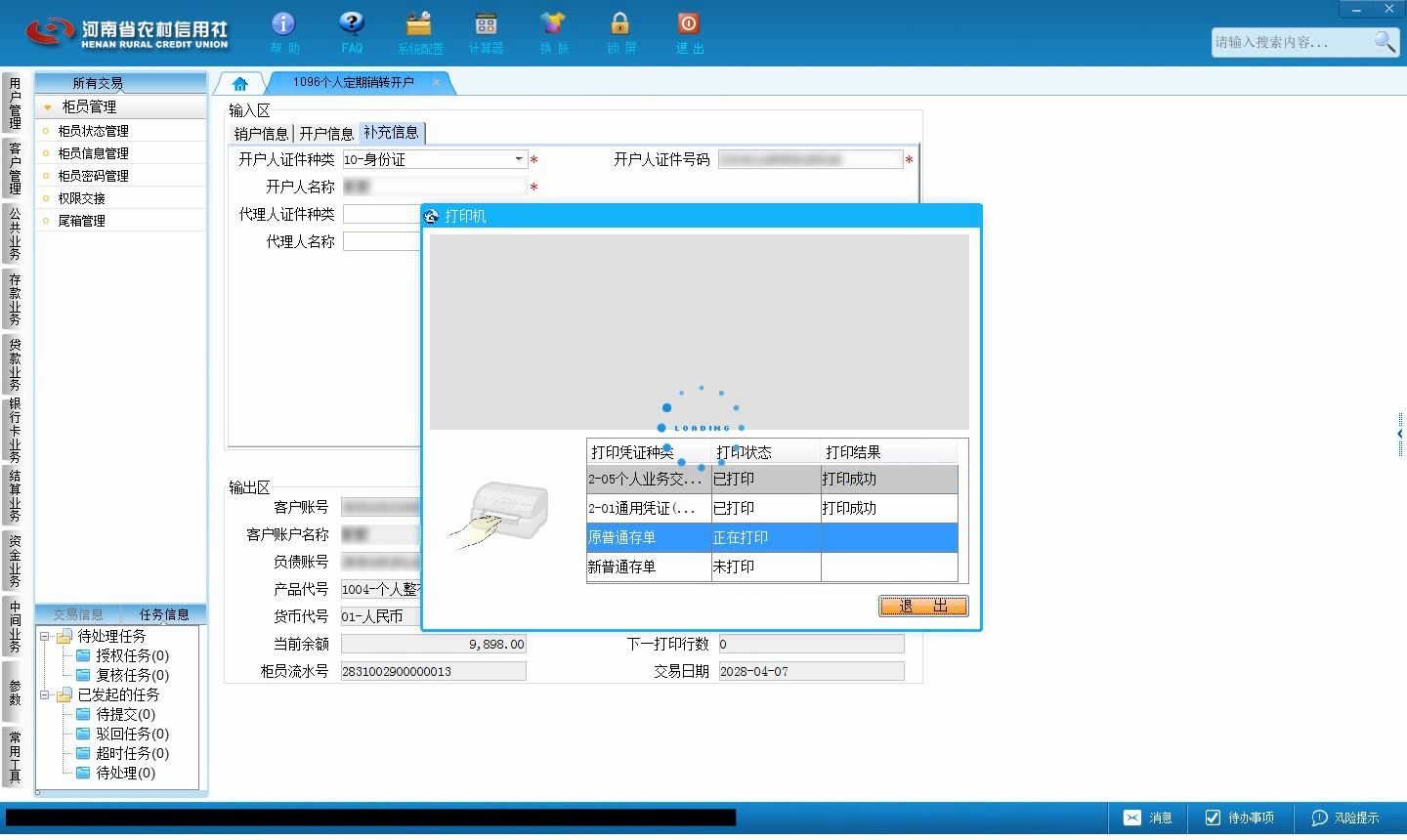Select 驳回任务(0) folder item
1407x840 pixels.
122,734
